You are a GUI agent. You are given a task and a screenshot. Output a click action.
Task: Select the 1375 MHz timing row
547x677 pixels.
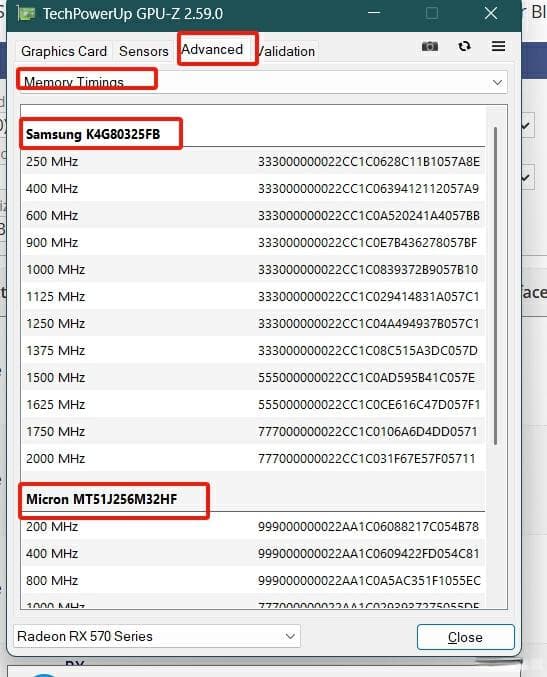pyautogui.click(x=253, y=351)
